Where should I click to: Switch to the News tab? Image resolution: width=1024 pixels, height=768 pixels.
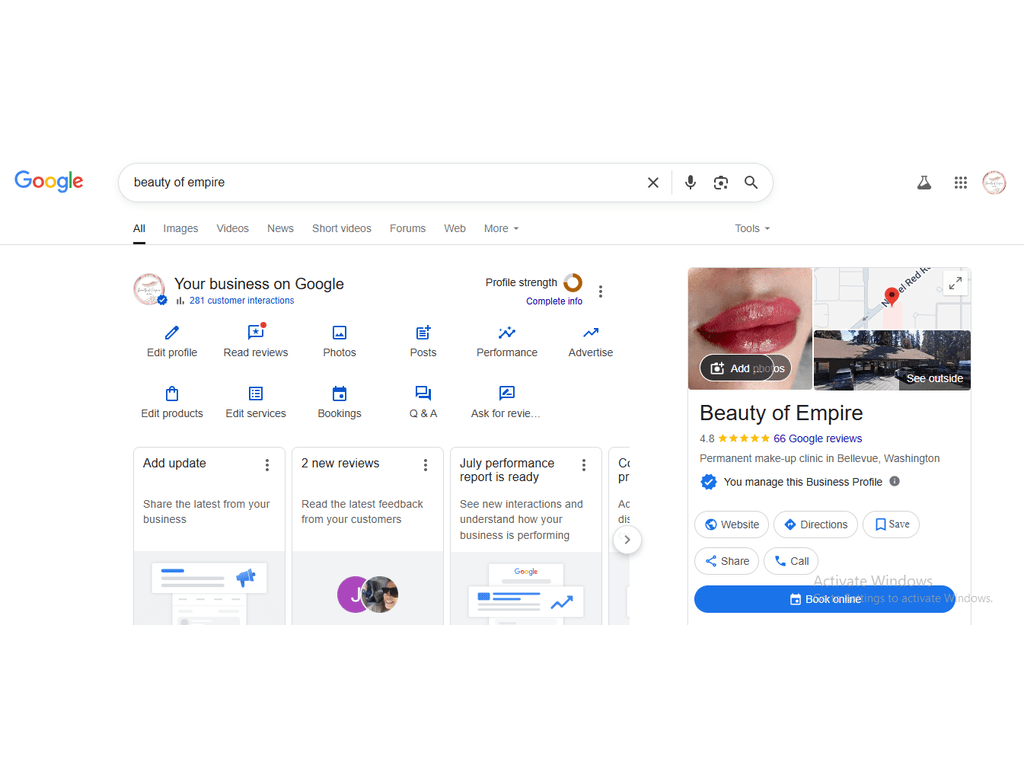click(280, 229)
